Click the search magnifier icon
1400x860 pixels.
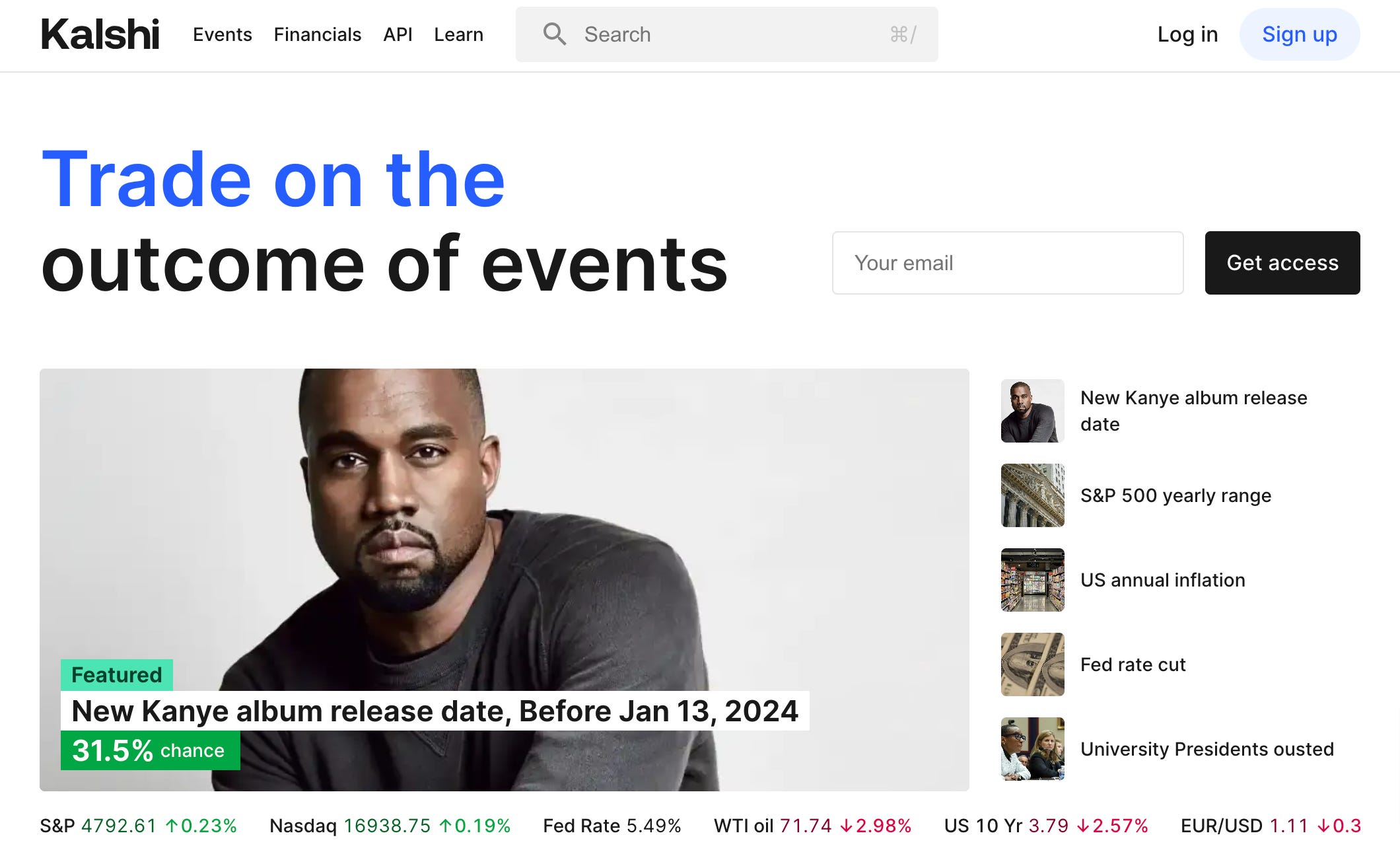[x=555, y=34]
